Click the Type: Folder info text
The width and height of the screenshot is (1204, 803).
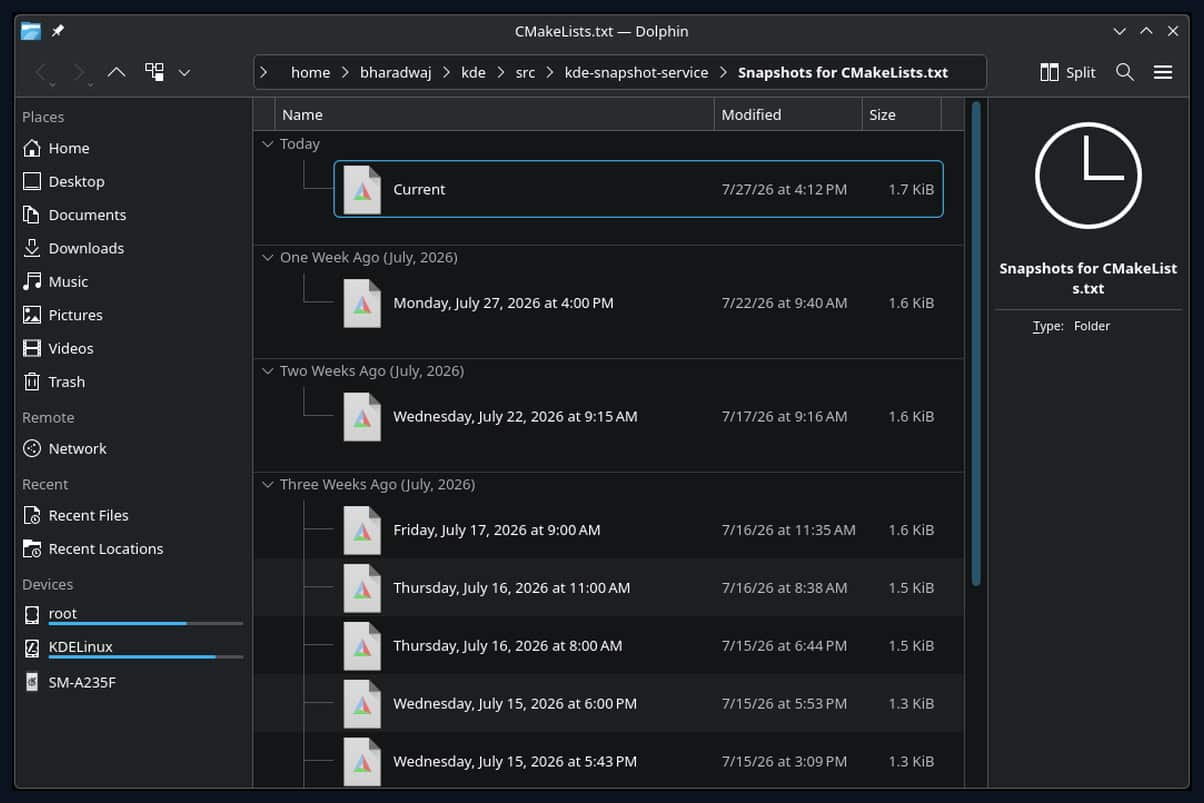click(1071, 326)
